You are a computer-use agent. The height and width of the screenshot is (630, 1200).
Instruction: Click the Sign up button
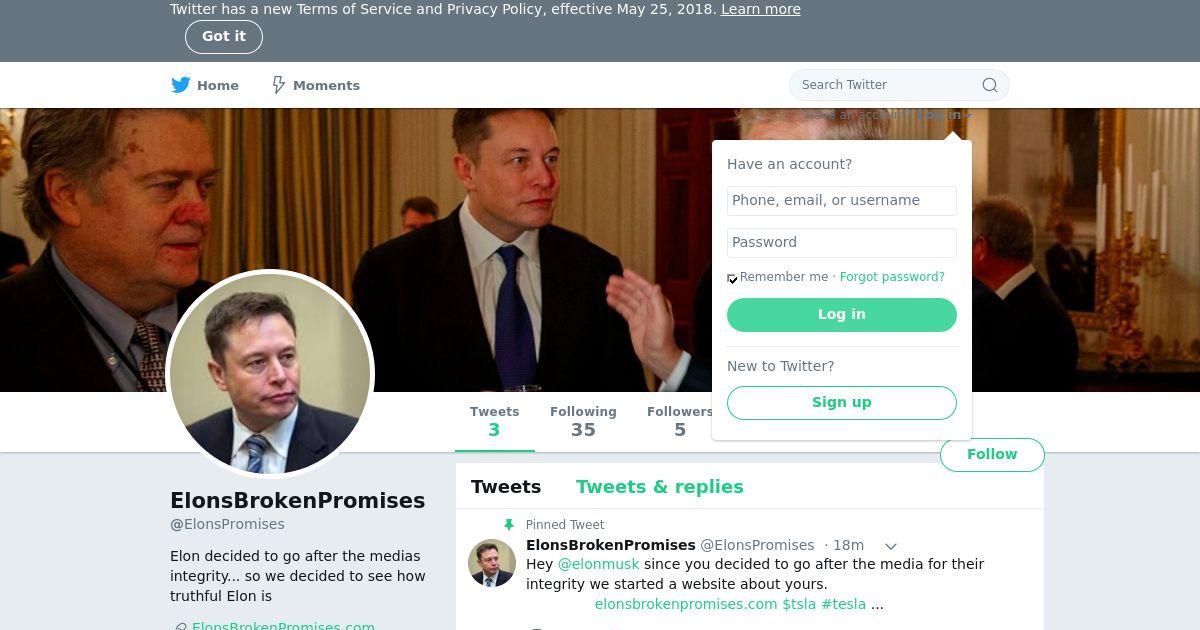click(841, 402)
